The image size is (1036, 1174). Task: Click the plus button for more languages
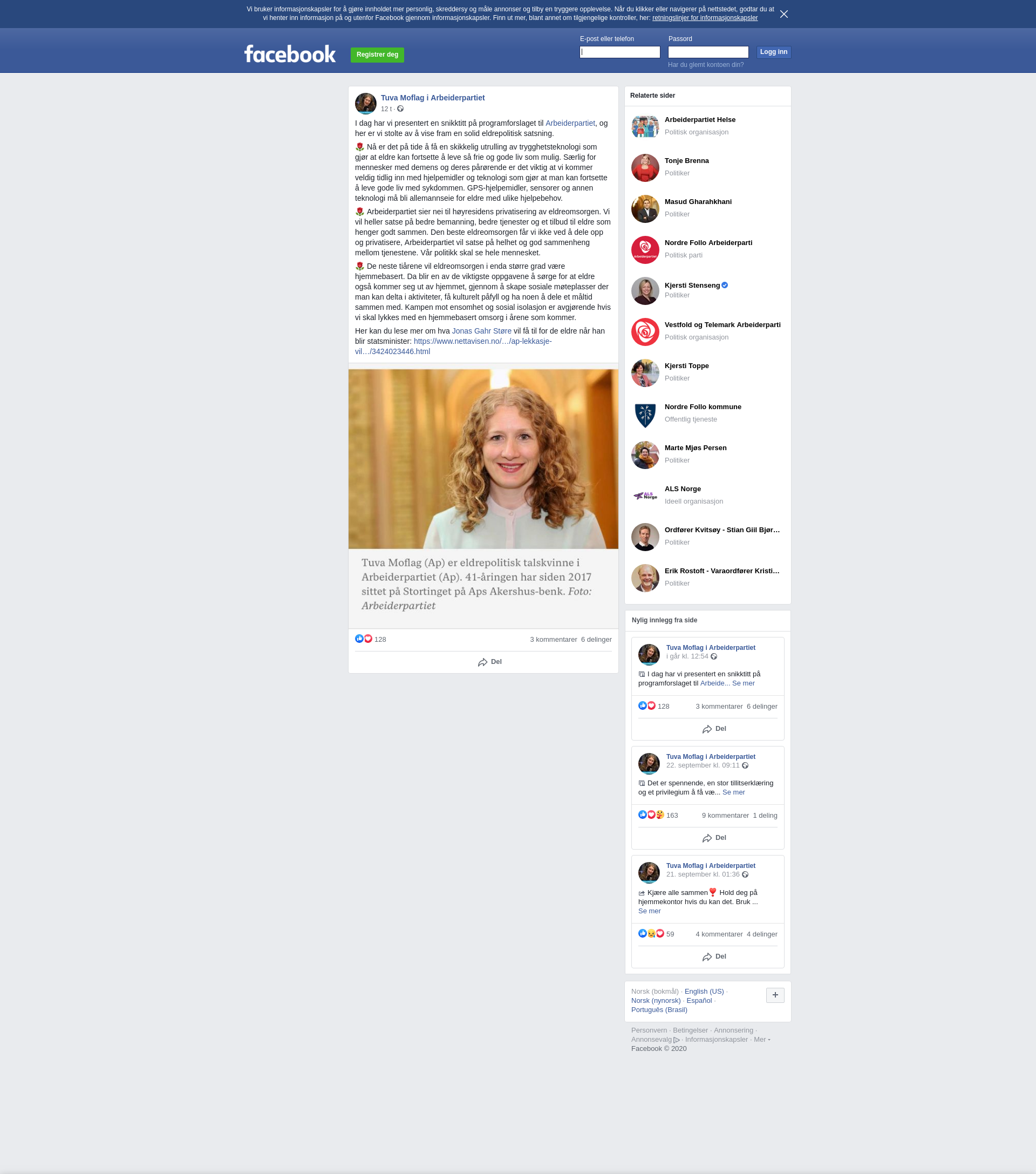[775, 995]
